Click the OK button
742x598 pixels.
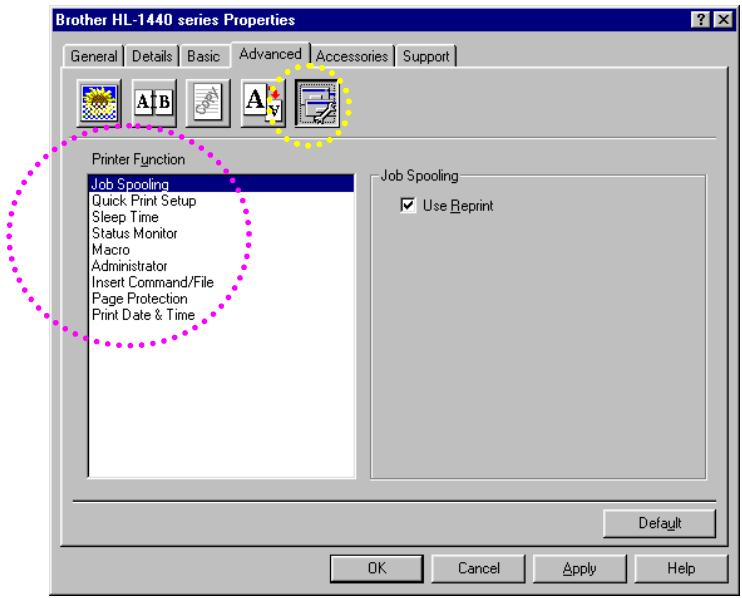[x=377, y=568]
